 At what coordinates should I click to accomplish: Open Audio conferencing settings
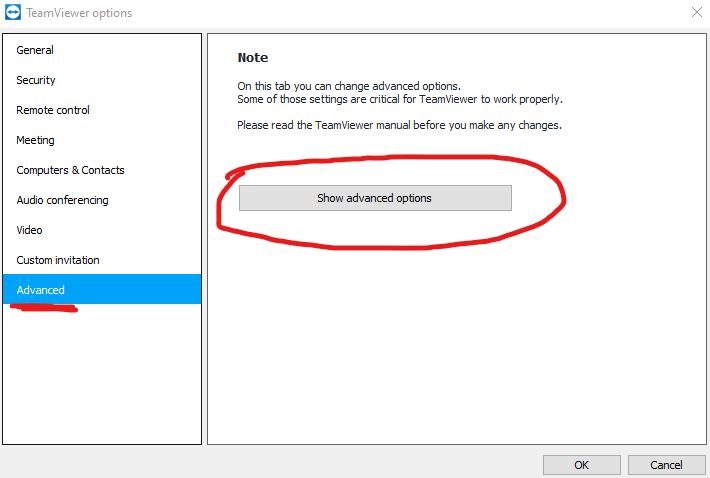[102, 200]
